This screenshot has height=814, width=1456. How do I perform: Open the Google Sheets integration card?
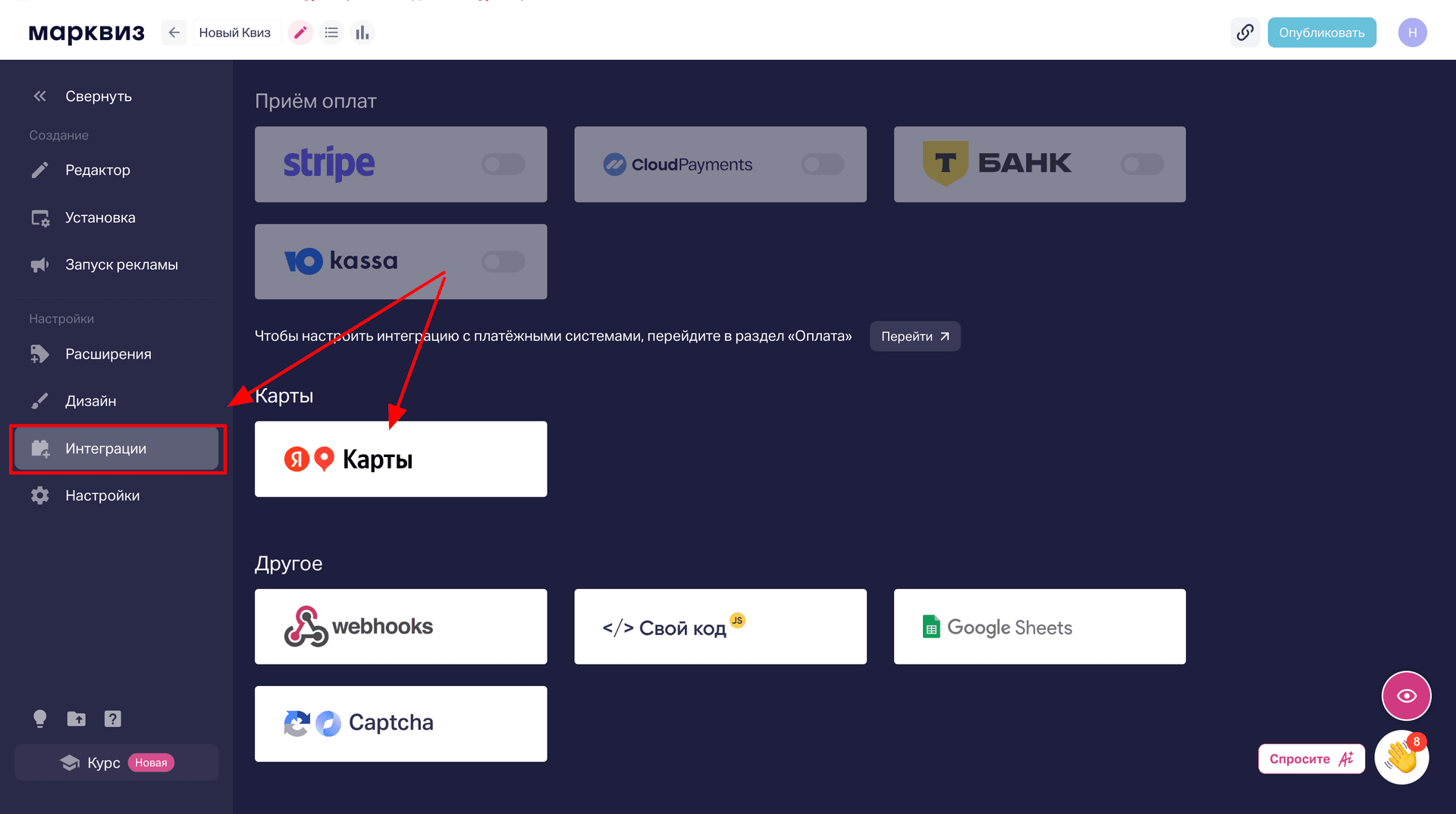1040,627
